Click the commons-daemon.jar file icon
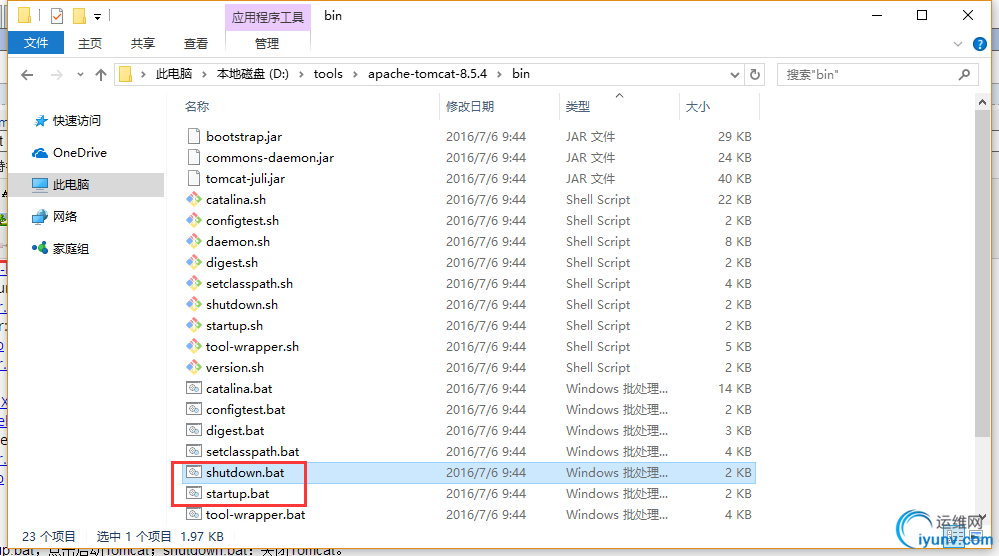The width and height of the screenshot is (999, 556). click(x=194, y=157)
